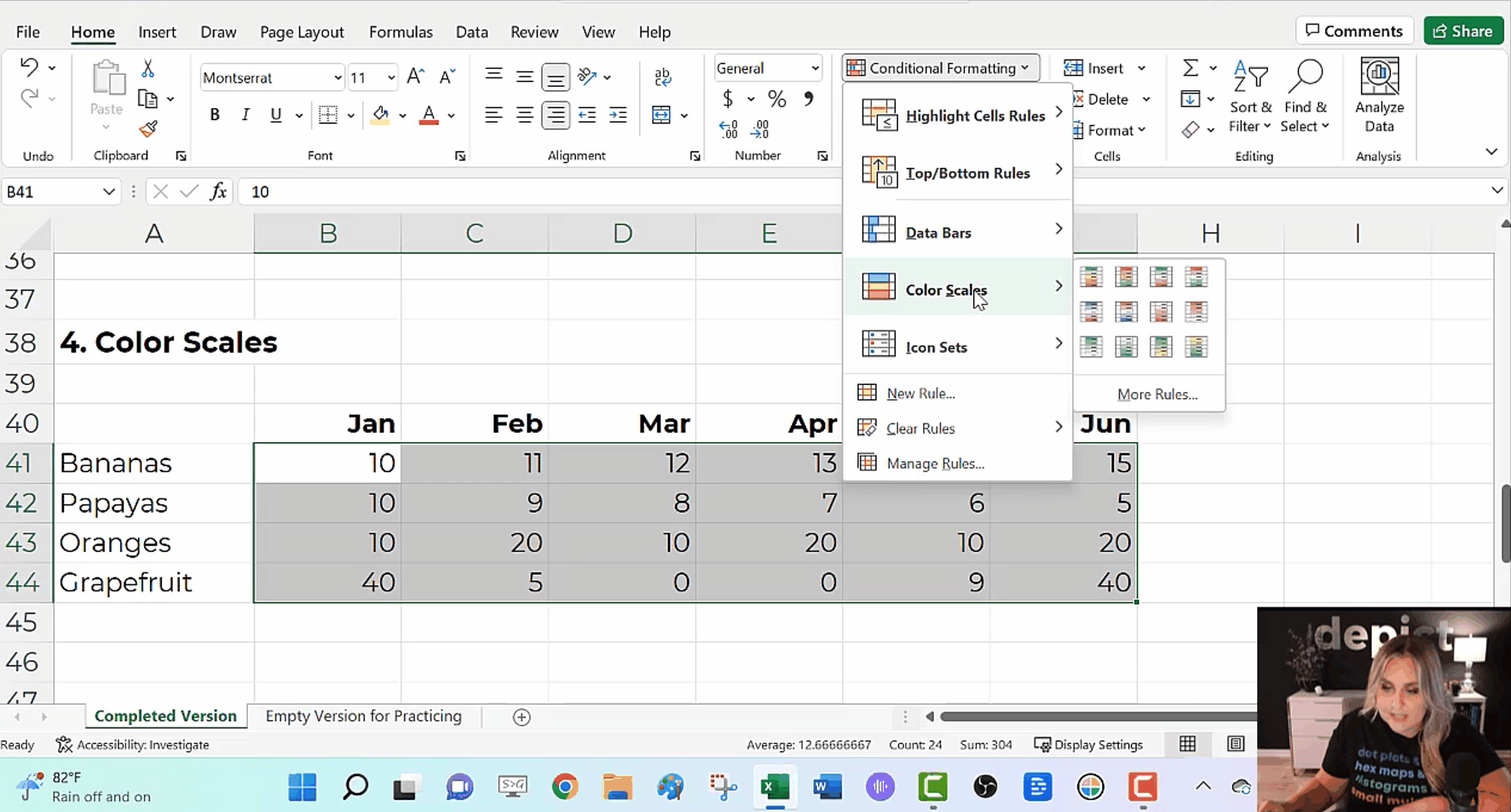The height and width of the screenshot is (812, 1511).
Task: Open the Data Bars submenu
Action: point(958,232)
